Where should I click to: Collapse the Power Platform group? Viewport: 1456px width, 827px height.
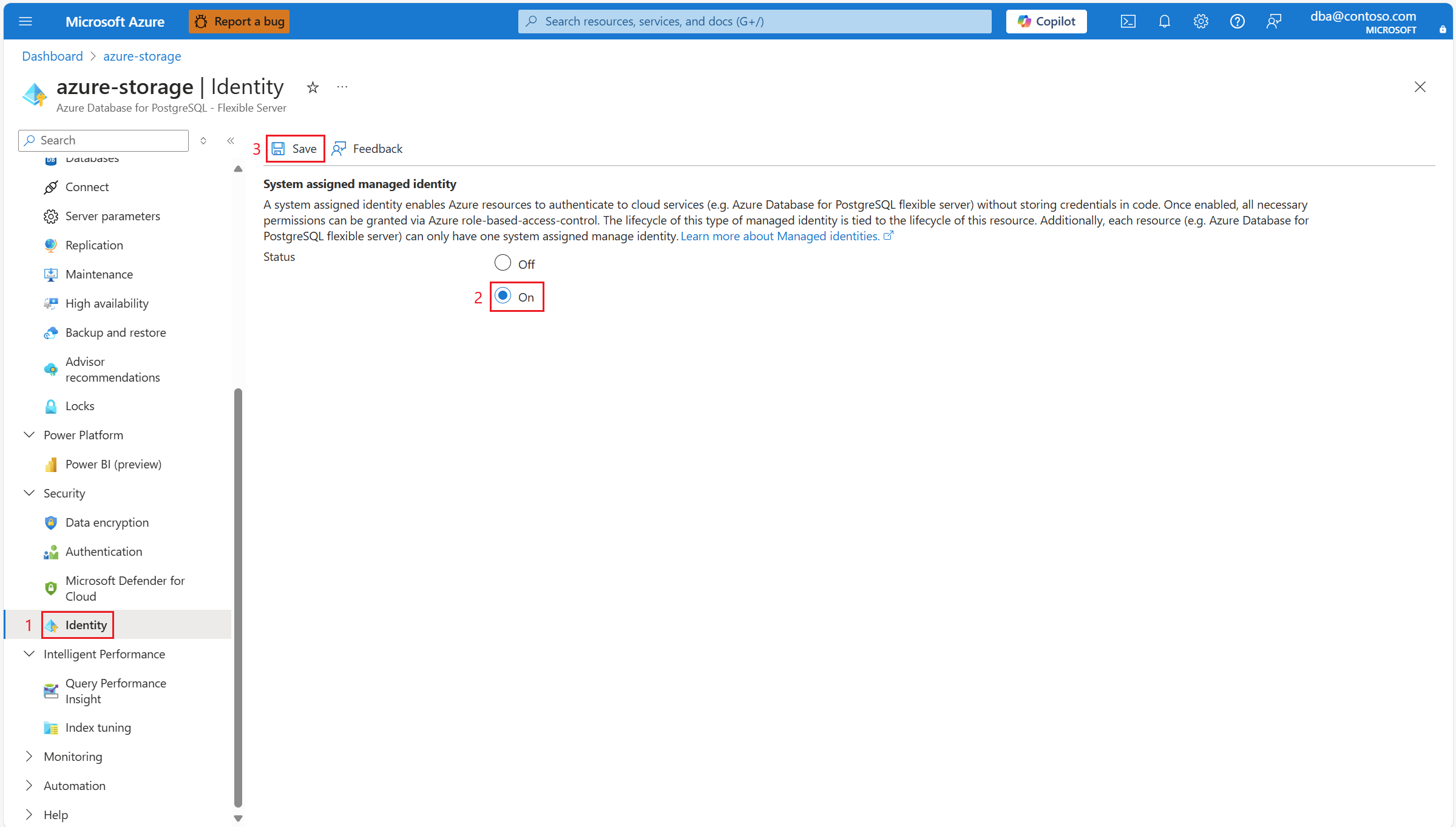click(29, 435)
